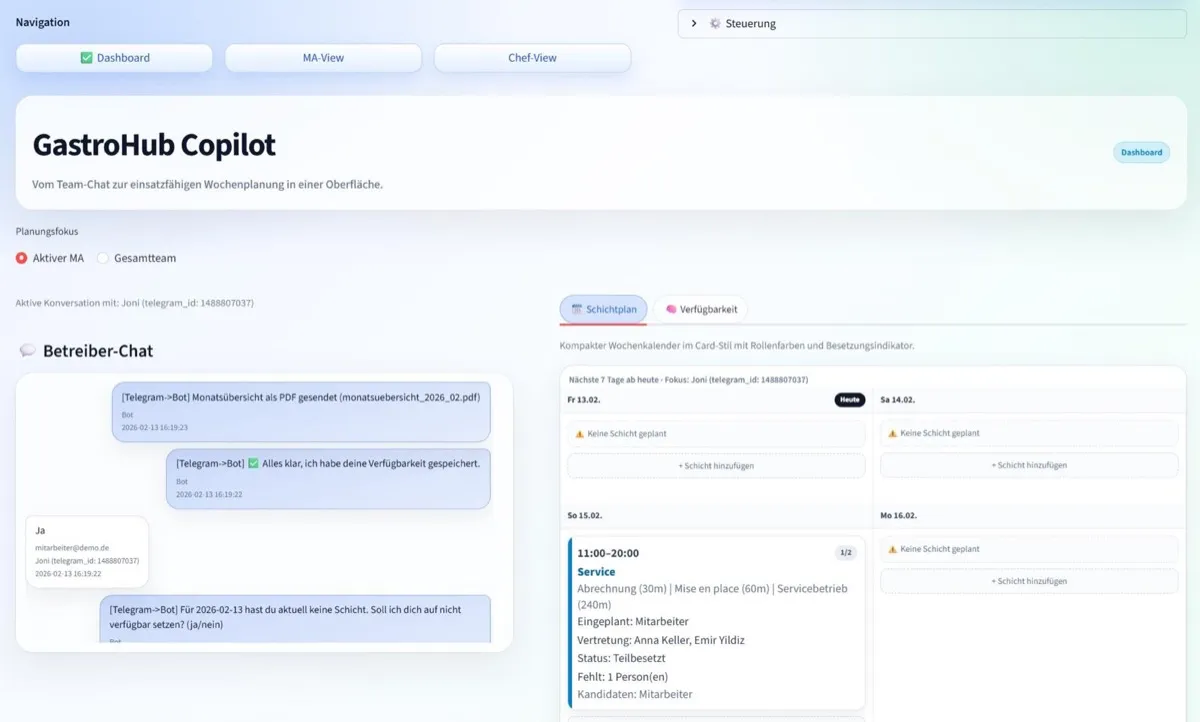Click the brain icon on the Verfügbarkeit tab
Viewport: 1200px width, 722px height.
point(671,310)
